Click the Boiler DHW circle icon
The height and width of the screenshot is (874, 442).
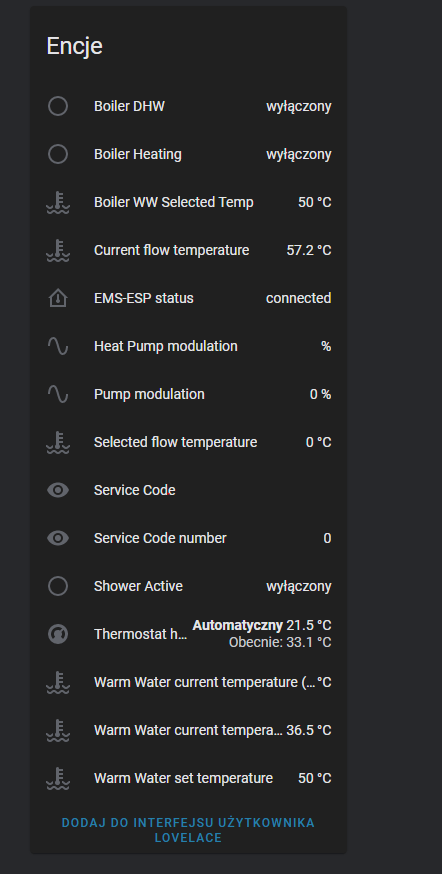pyautogui.click(x=58, y=106)
